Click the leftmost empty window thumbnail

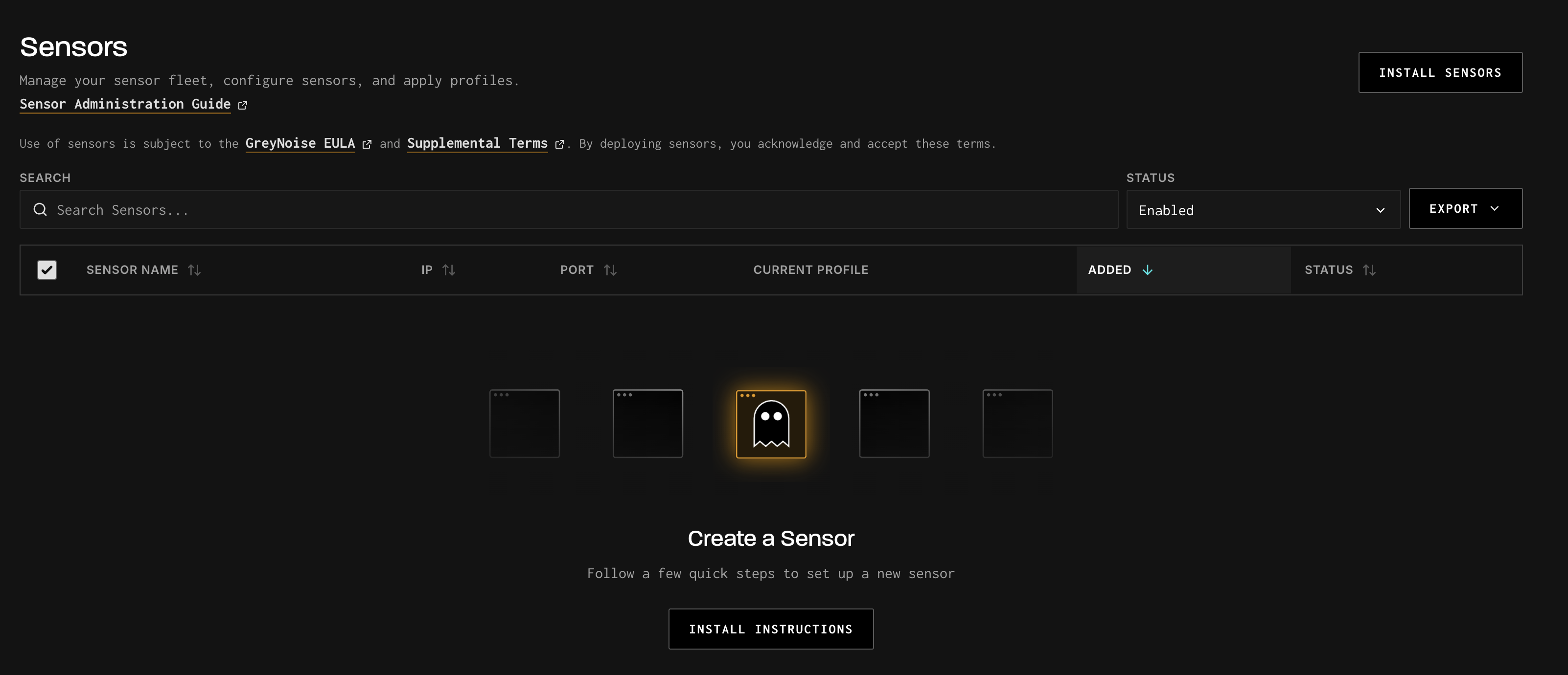pyautogui.click(x=524, y=424)
